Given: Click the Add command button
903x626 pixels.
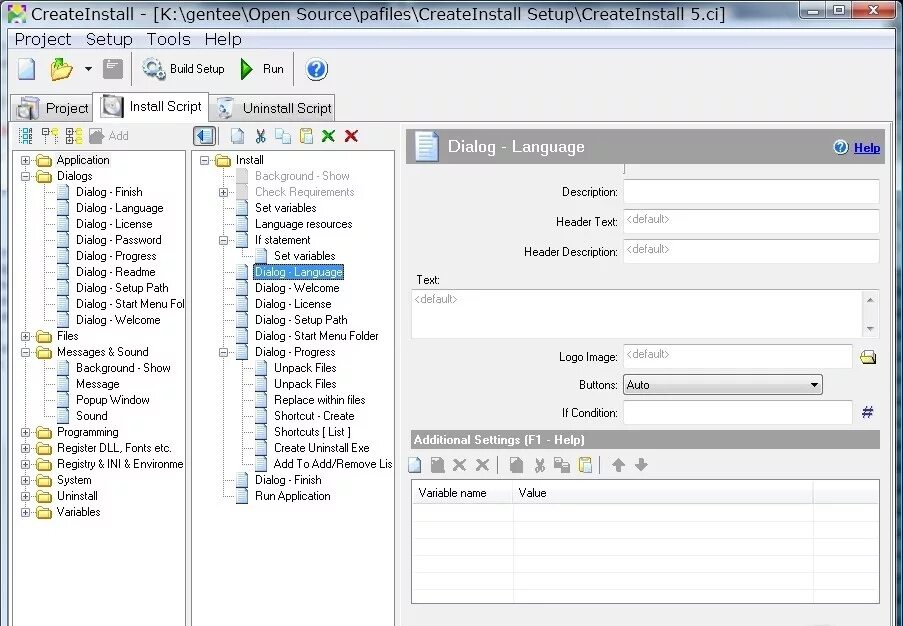Looking at the screenshot, I should pyautogui.click(x=108, y=136).
